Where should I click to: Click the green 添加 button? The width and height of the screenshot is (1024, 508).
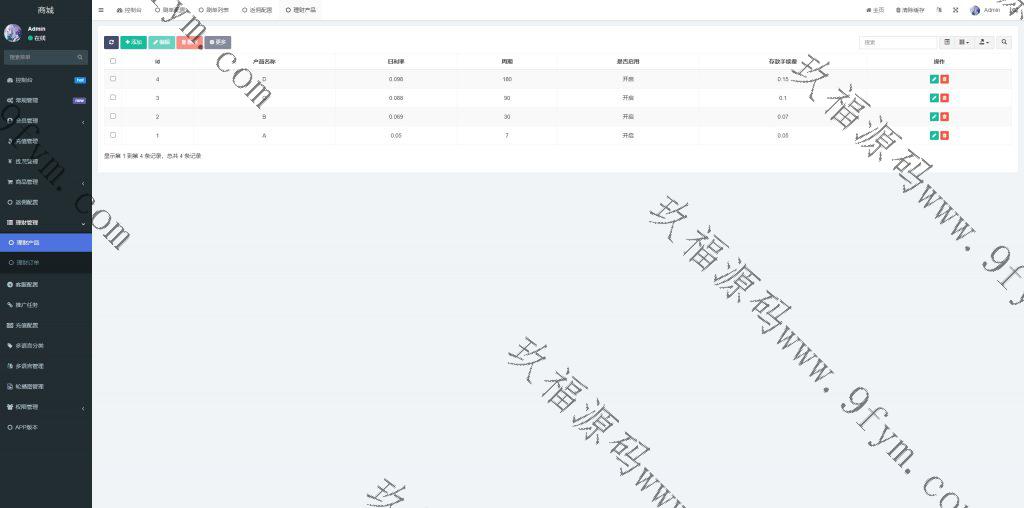[133, 42]
